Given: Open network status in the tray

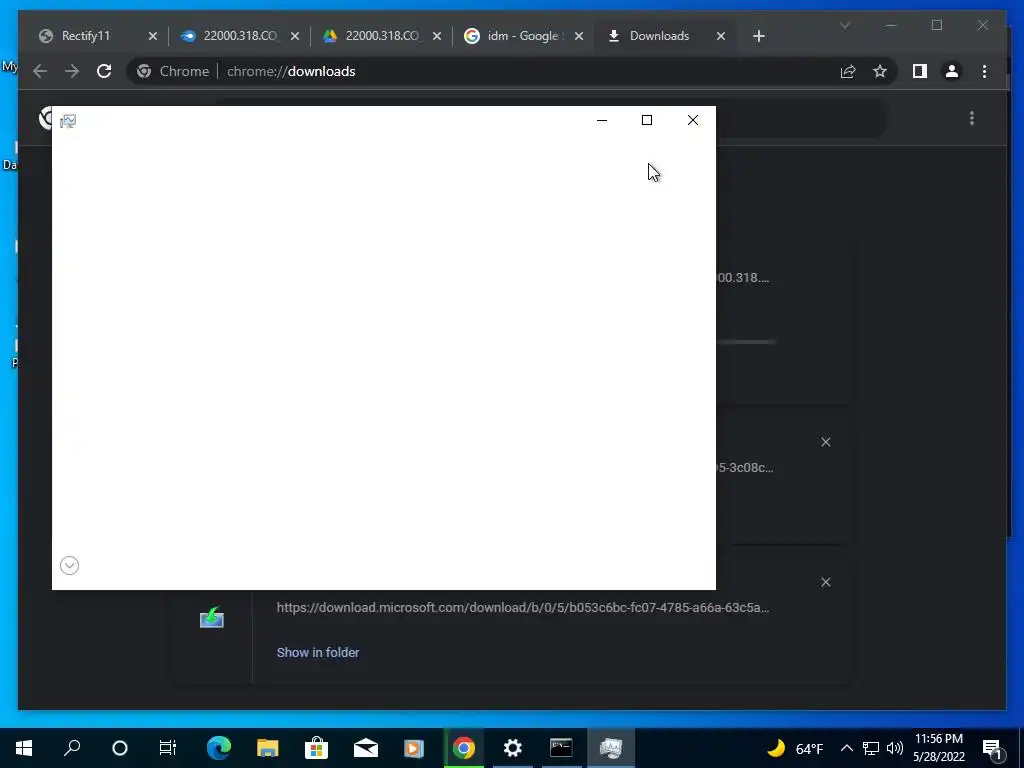Looking at the screenshot, I should (871, 748).
